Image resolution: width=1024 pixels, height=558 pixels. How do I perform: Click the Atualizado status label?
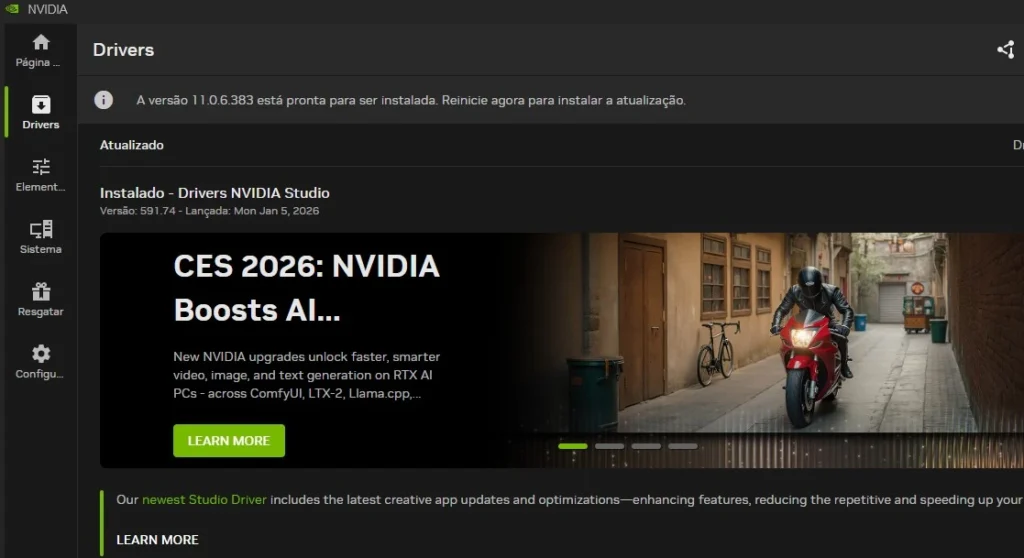click(x=132, y=145)
